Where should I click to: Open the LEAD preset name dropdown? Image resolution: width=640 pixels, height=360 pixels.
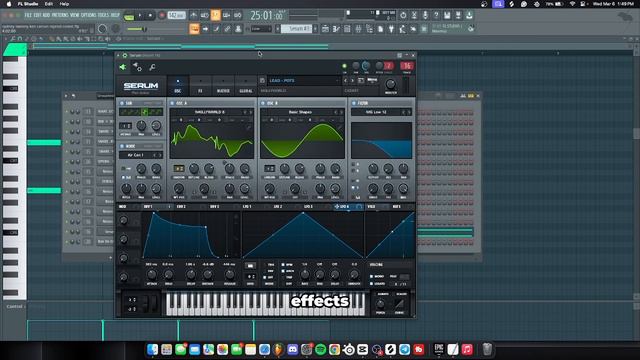[x=303, y=80]
